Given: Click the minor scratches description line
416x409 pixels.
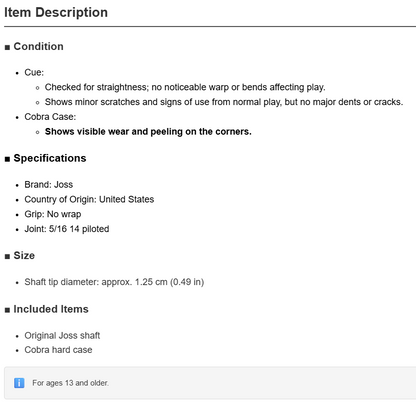Looking at the screenshot, I should tap(224, 102).
